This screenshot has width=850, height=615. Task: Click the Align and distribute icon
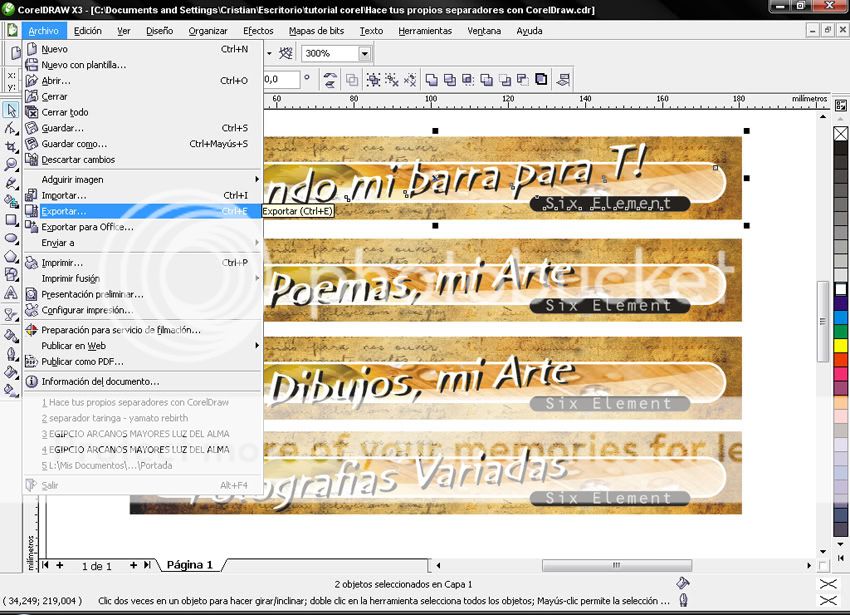click(563, 80)
